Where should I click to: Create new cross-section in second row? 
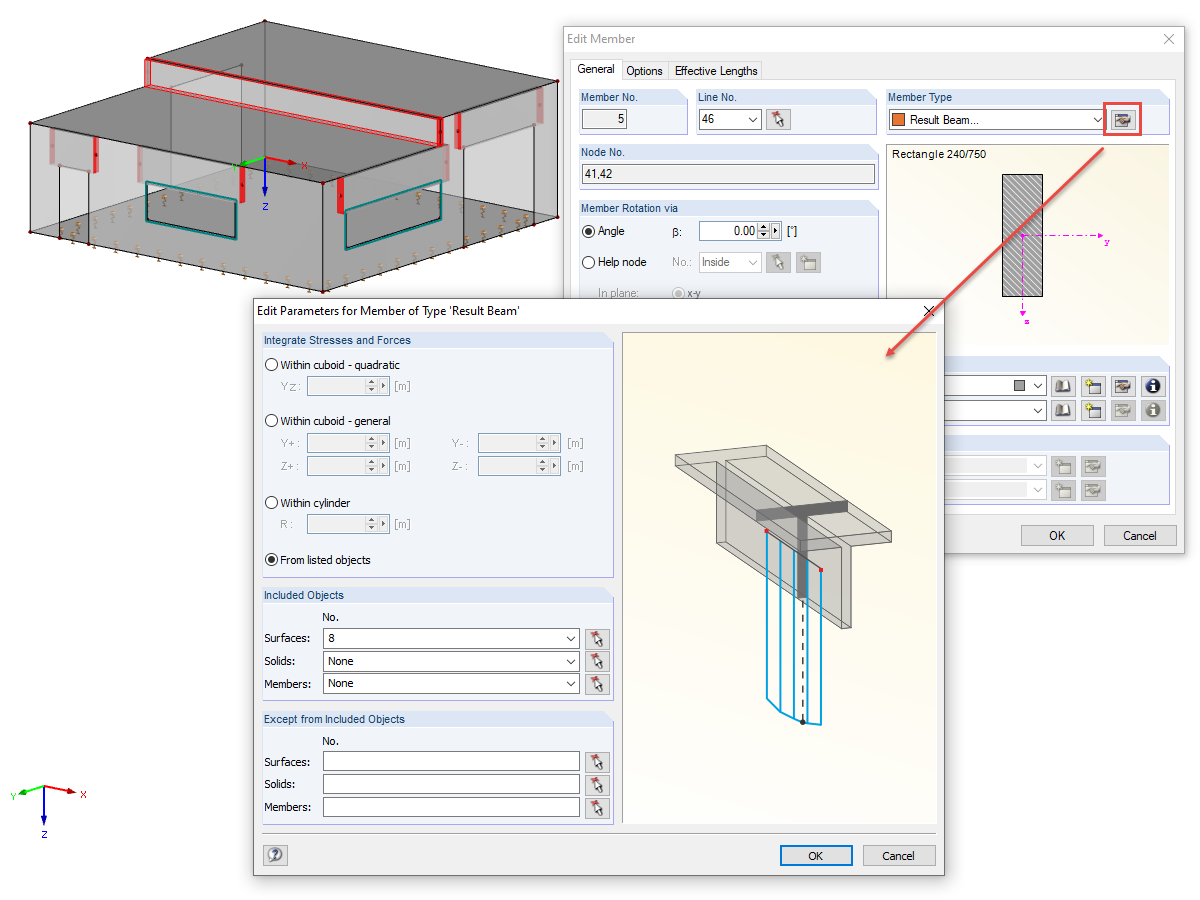[1093, 410]
